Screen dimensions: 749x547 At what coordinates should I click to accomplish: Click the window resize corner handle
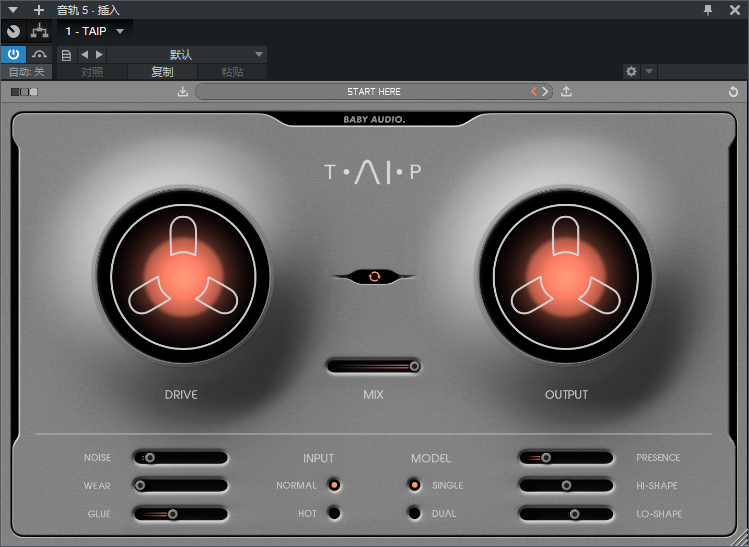[x=741, y=539]
